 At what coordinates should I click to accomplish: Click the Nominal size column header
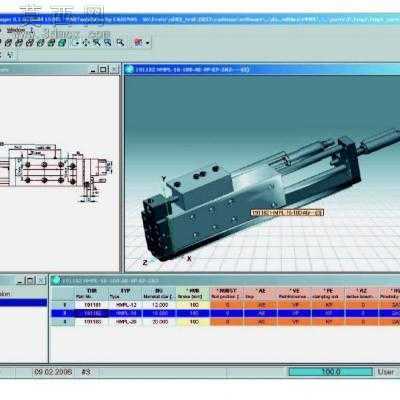[x=159, y=294]
